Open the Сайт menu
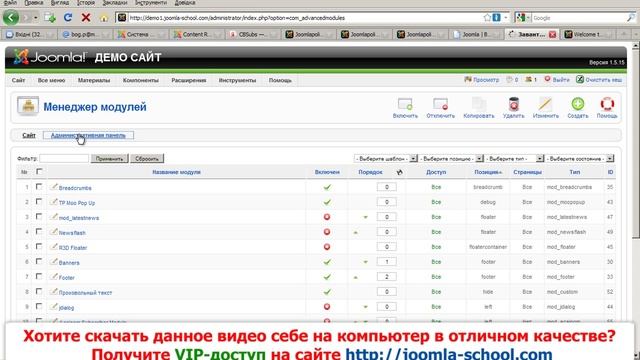Viewport: 640px width, 360px height. (x=18, y=80)
